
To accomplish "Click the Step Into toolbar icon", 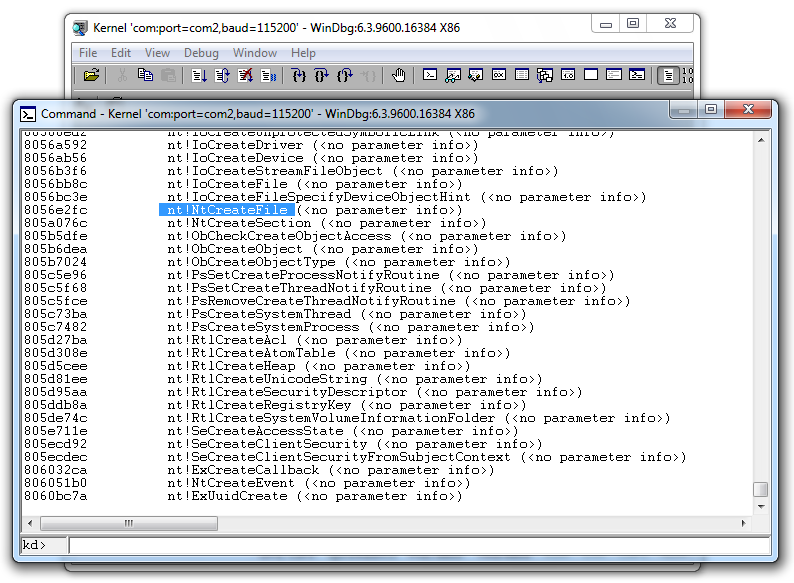I will pos(299,76).
